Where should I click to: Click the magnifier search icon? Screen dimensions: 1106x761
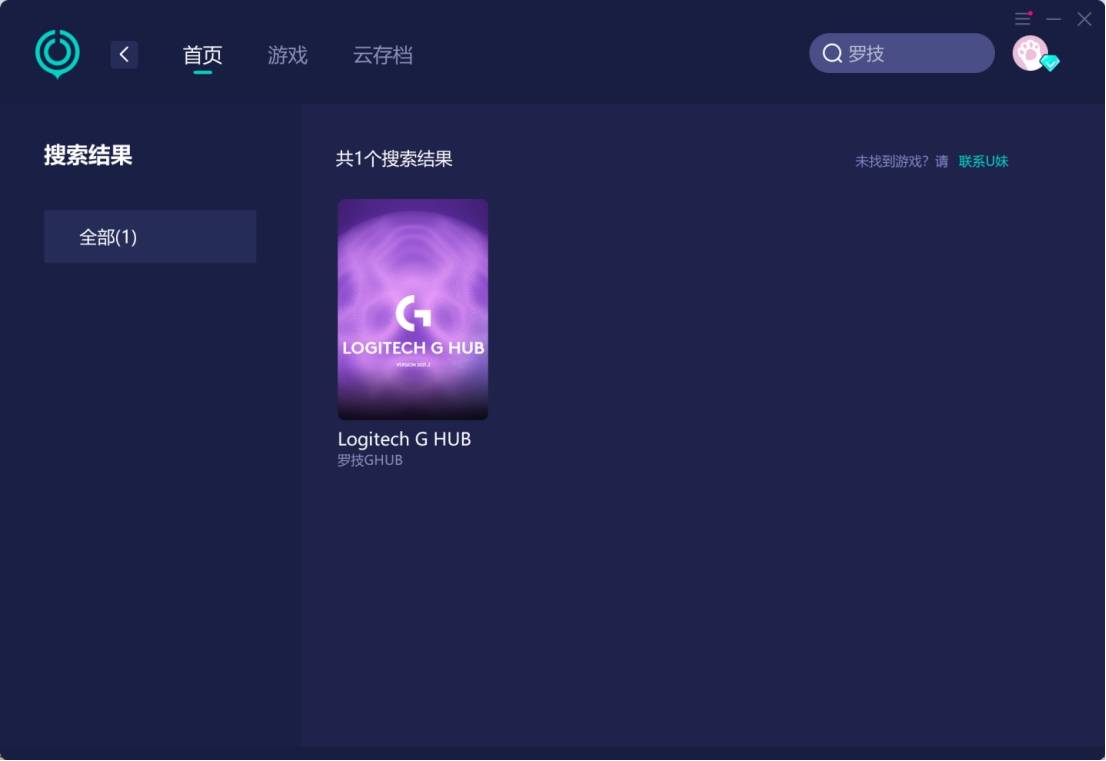click(x=832, y=54)
